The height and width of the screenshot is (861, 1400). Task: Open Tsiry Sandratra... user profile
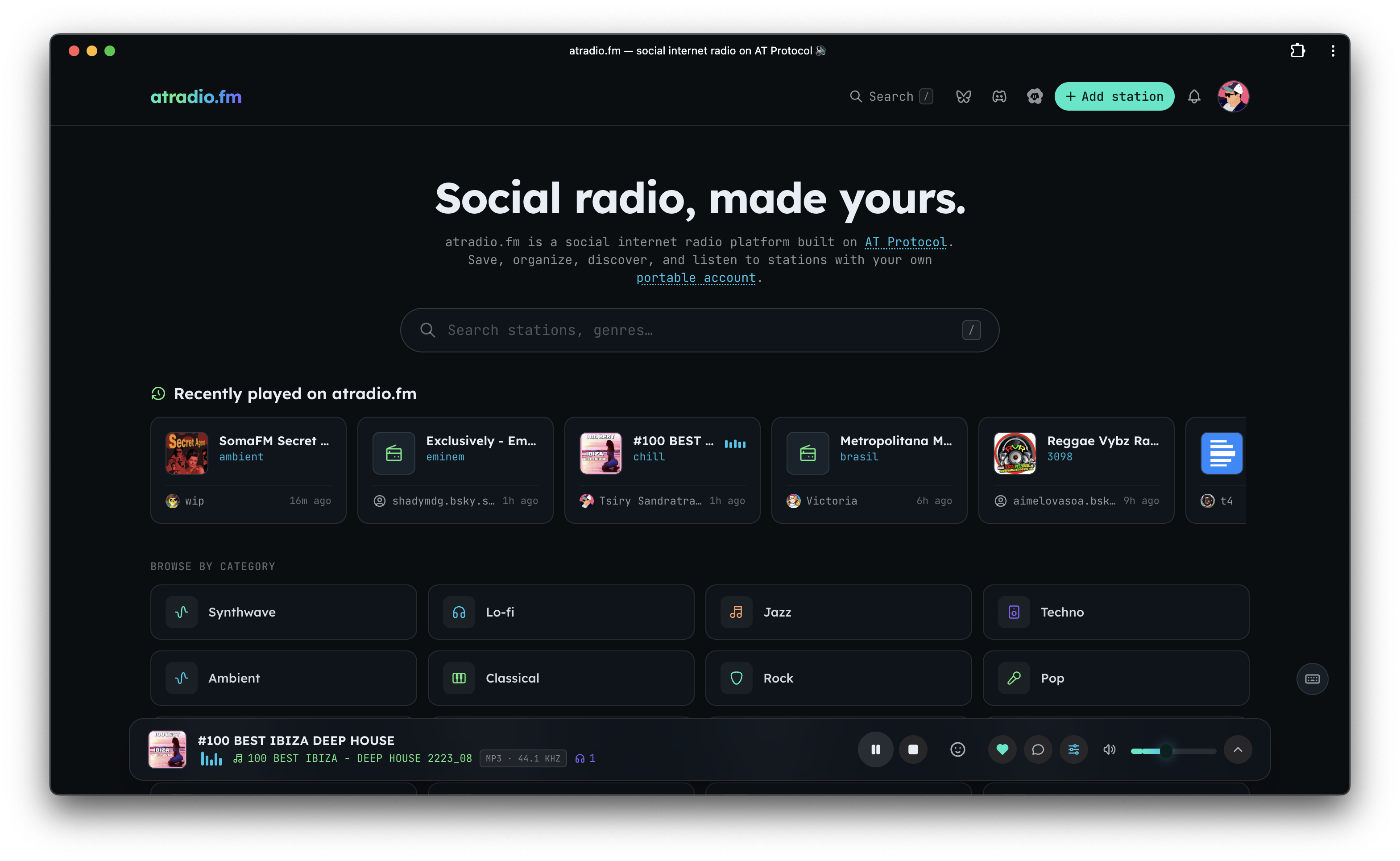pos(641,501)
